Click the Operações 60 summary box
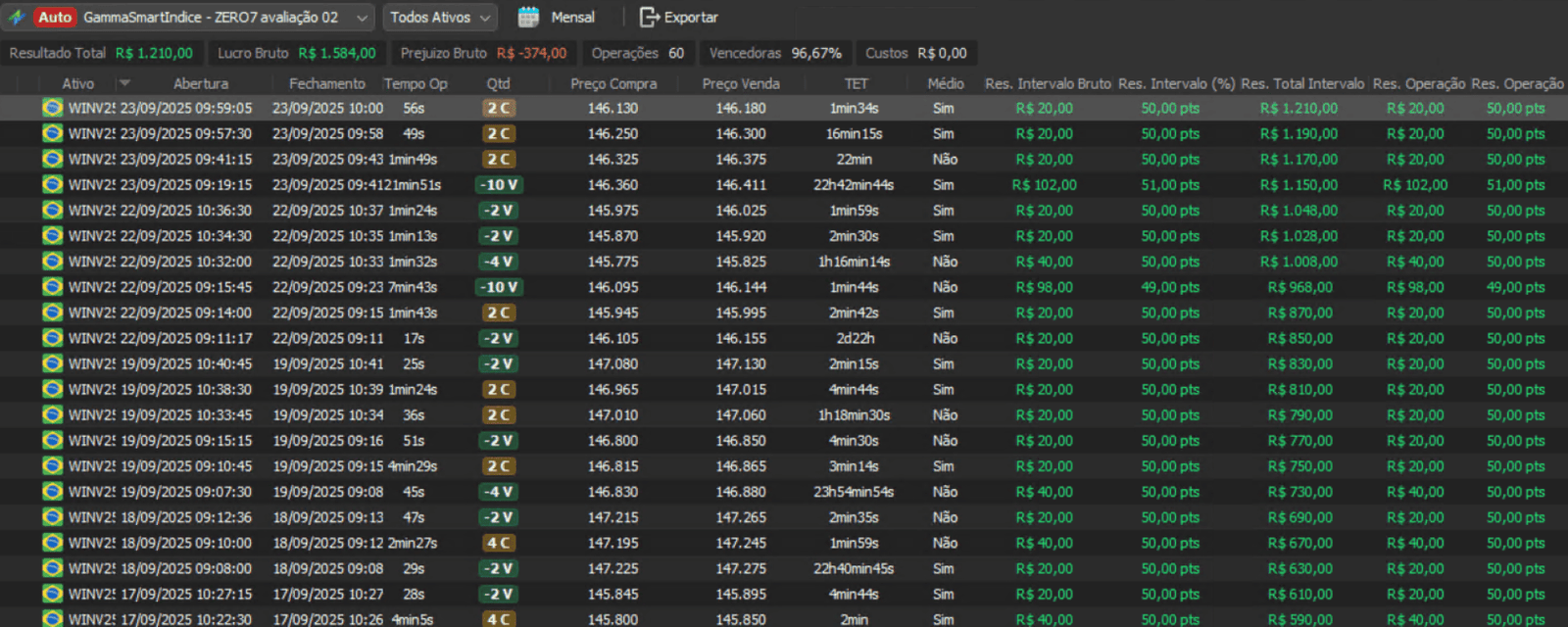This screenshot has width=1568, height=627. [638, 53]
